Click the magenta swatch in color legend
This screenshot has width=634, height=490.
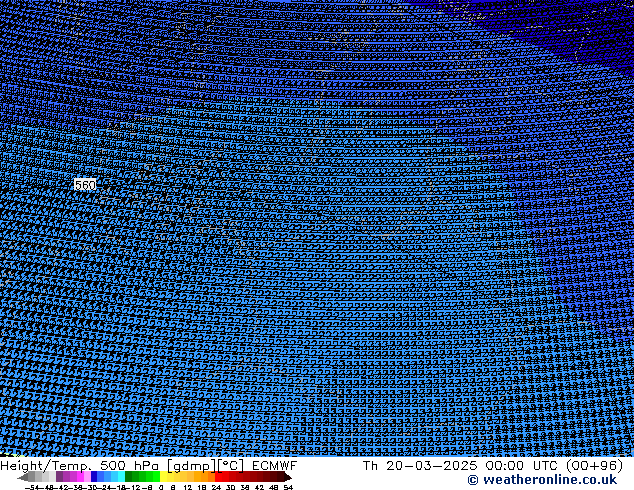(80, 476)
